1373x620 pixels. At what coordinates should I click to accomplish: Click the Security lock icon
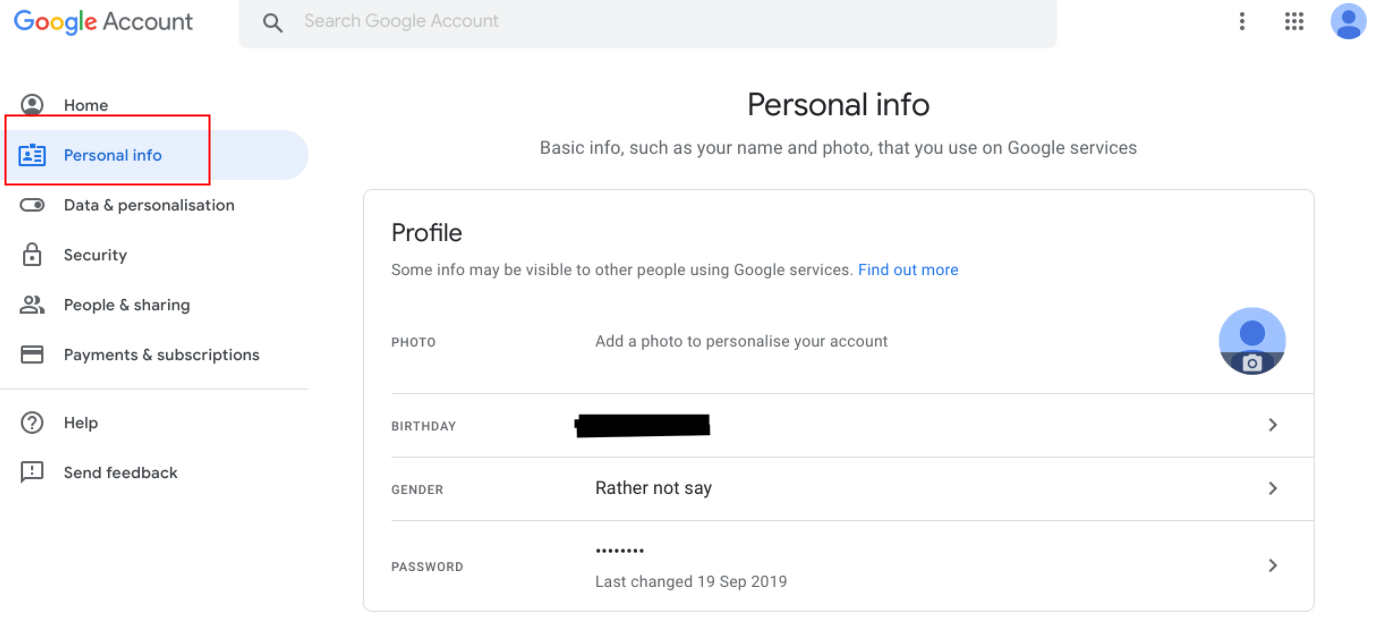click(x=33, y=254)
